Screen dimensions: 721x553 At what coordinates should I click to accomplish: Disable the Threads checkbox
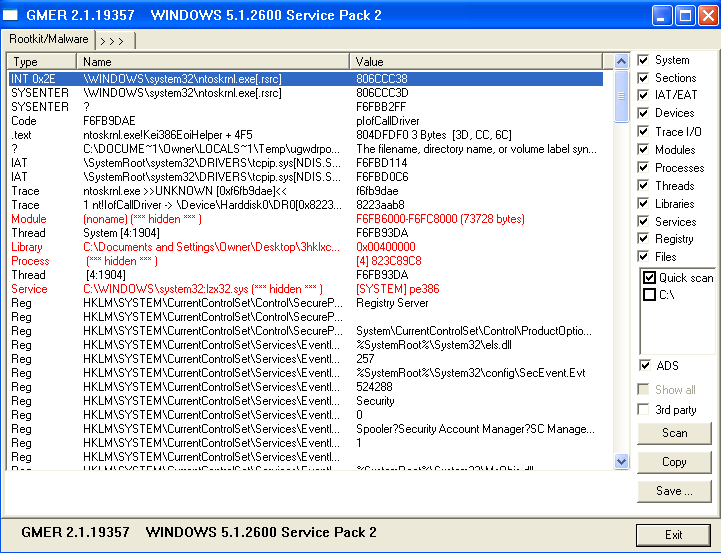pyautogui.click(x=643, y=185)
